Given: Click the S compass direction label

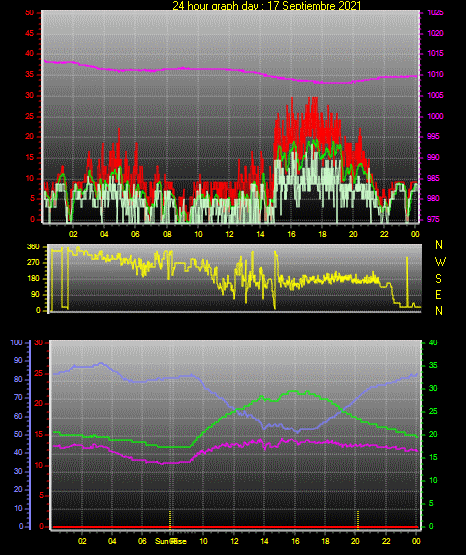Looking at the screenshot, I should pyautogui.click(x=438, y=279).
